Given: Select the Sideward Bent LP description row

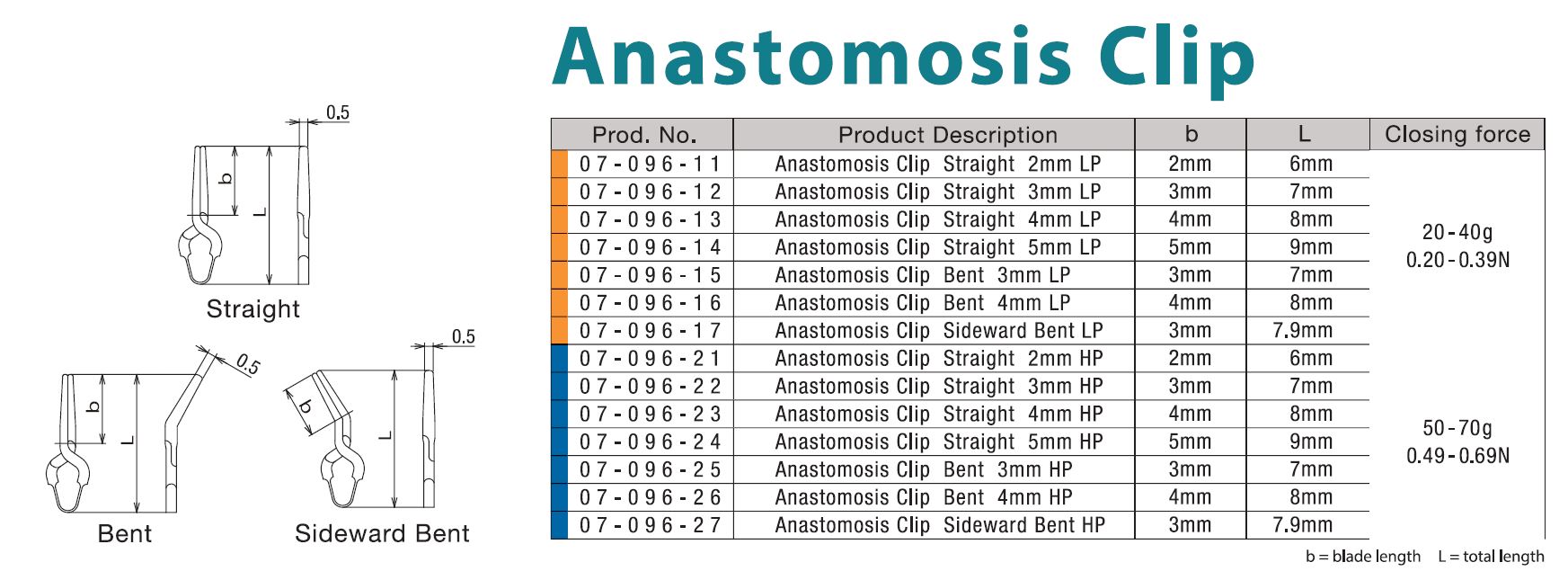Looking at the screenshot, I should pyautogui.click(x=939, y=331).
